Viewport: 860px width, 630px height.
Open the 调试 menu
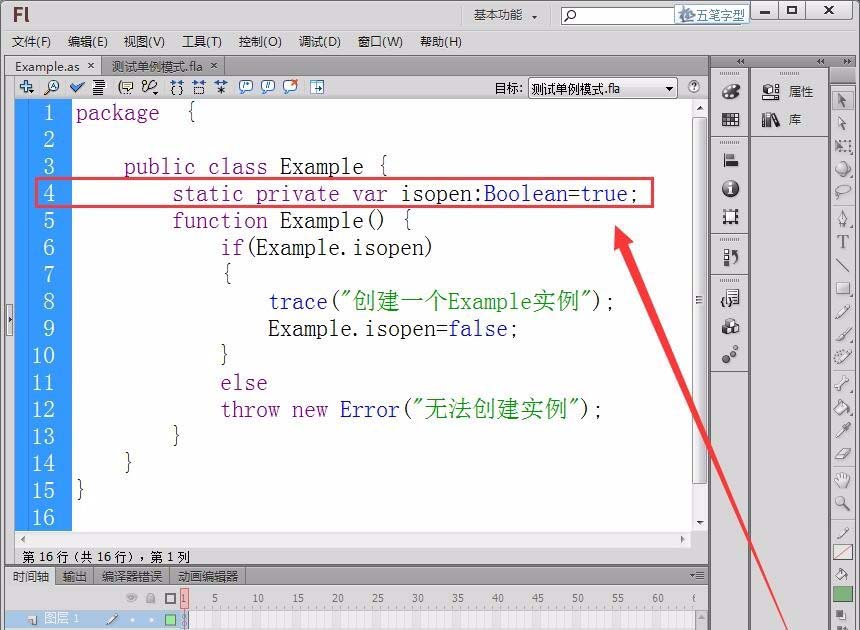coord(318,41)
